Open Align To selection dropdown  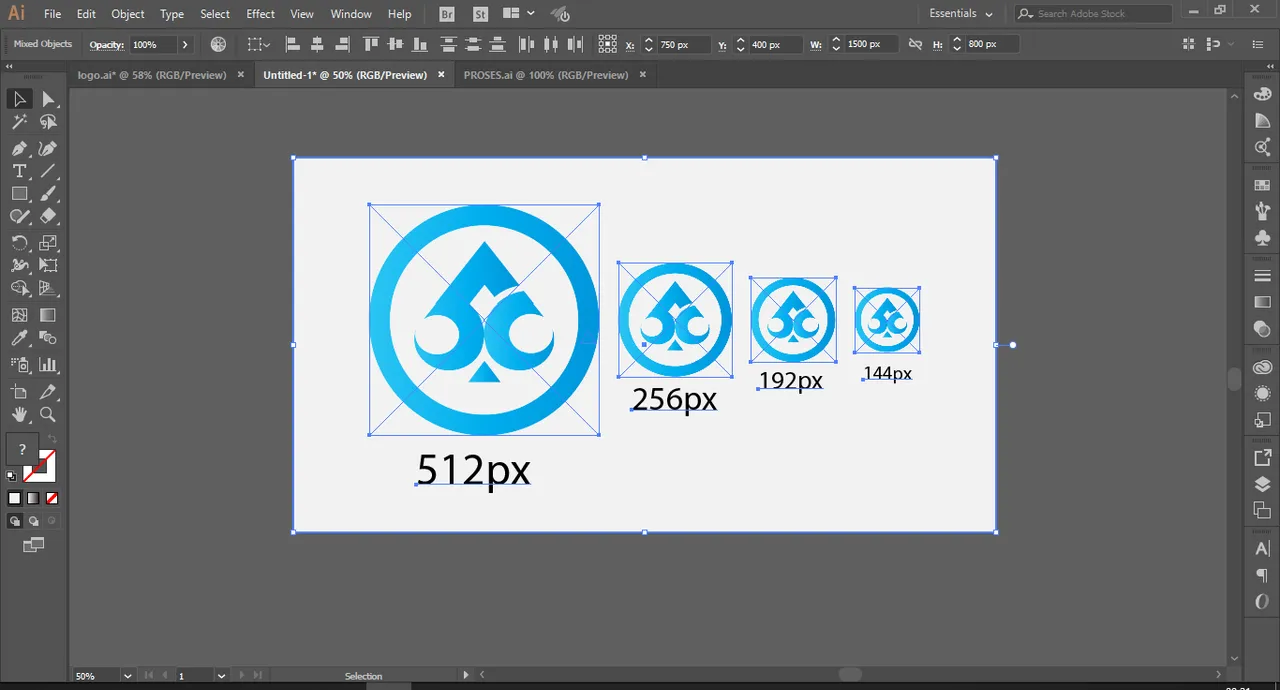tap(259, 45)
